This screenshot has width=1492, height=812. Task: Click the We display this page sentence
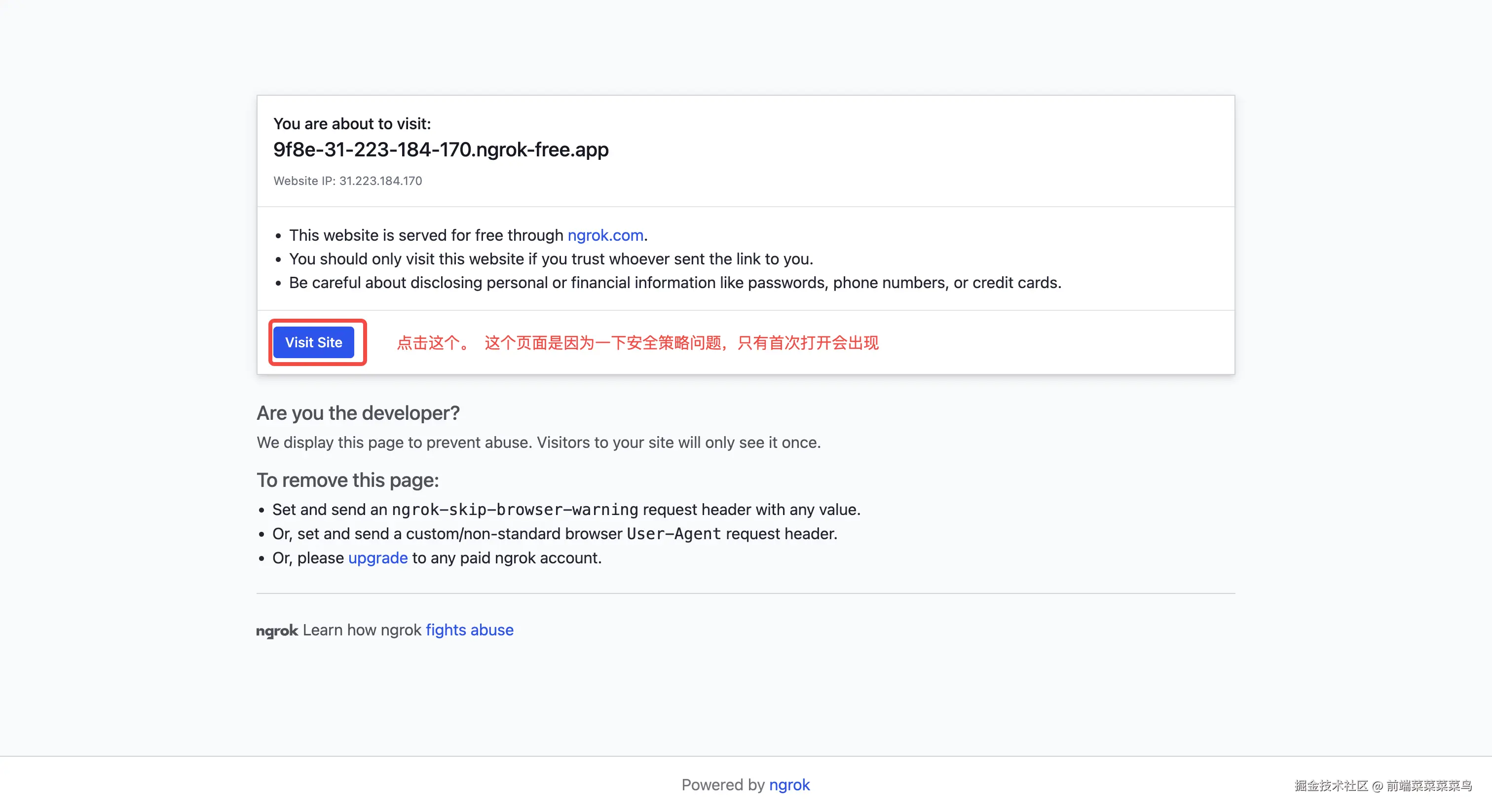[539, 443]
